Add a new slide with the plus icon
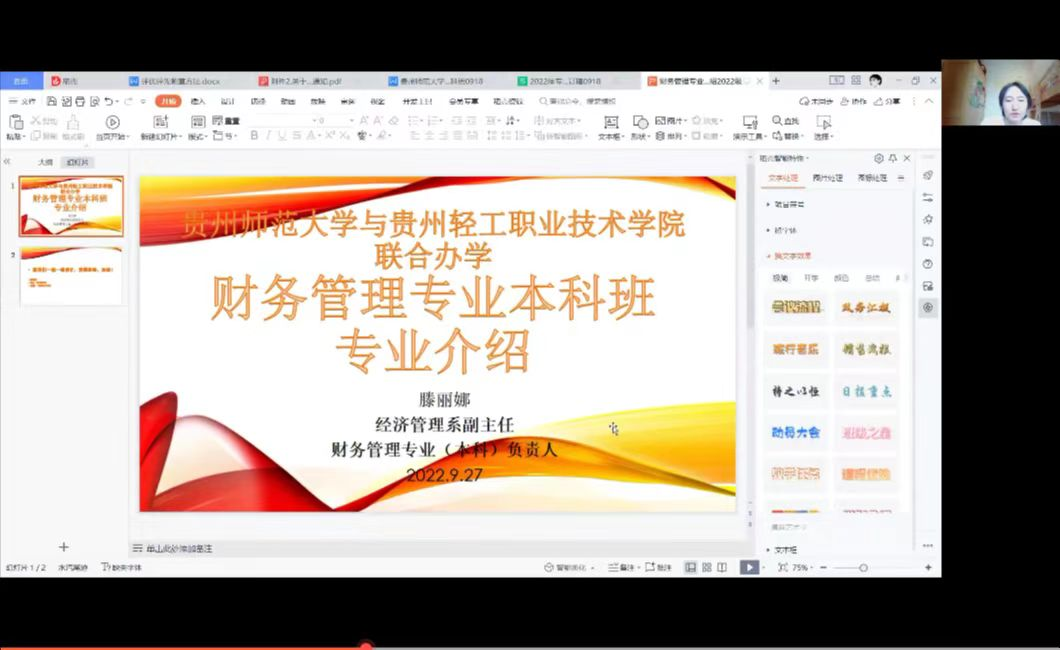 [x=64, y=547]
